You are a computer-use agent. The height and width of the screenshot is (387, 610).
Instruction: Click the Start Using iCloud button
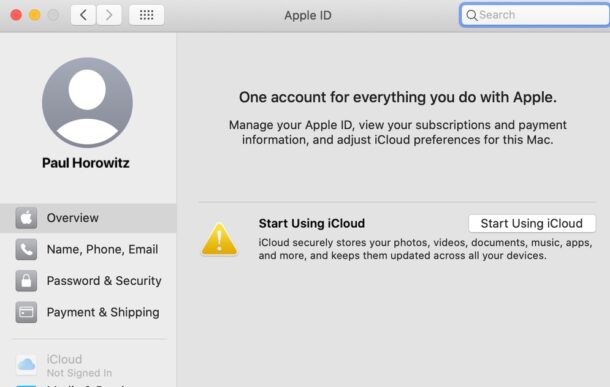(x=532, y=224)
